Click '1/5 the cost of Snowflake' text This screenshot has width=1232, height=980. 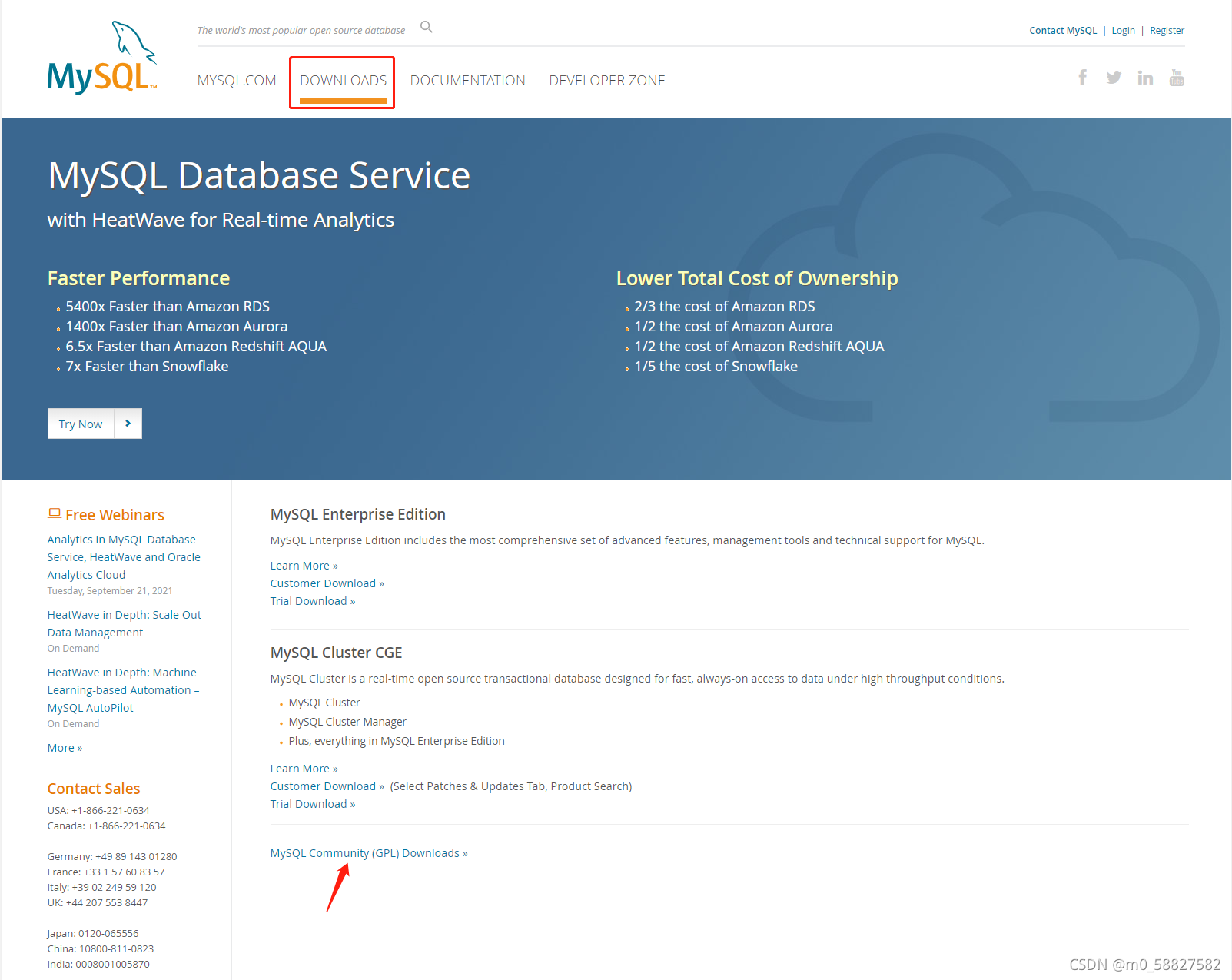coord(716,367)
